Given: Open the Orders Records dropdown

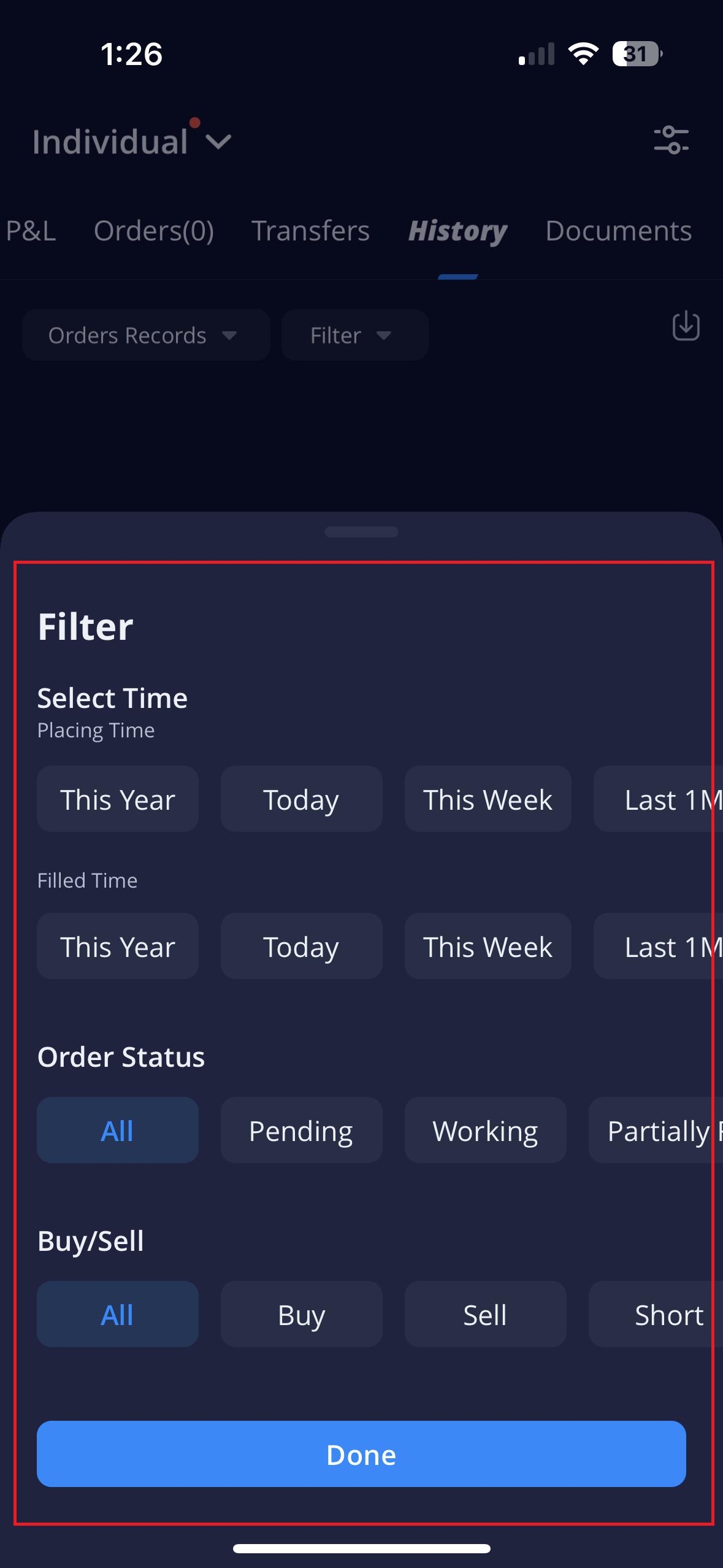Looking at the screenshot, I should [x=145, y=335].
